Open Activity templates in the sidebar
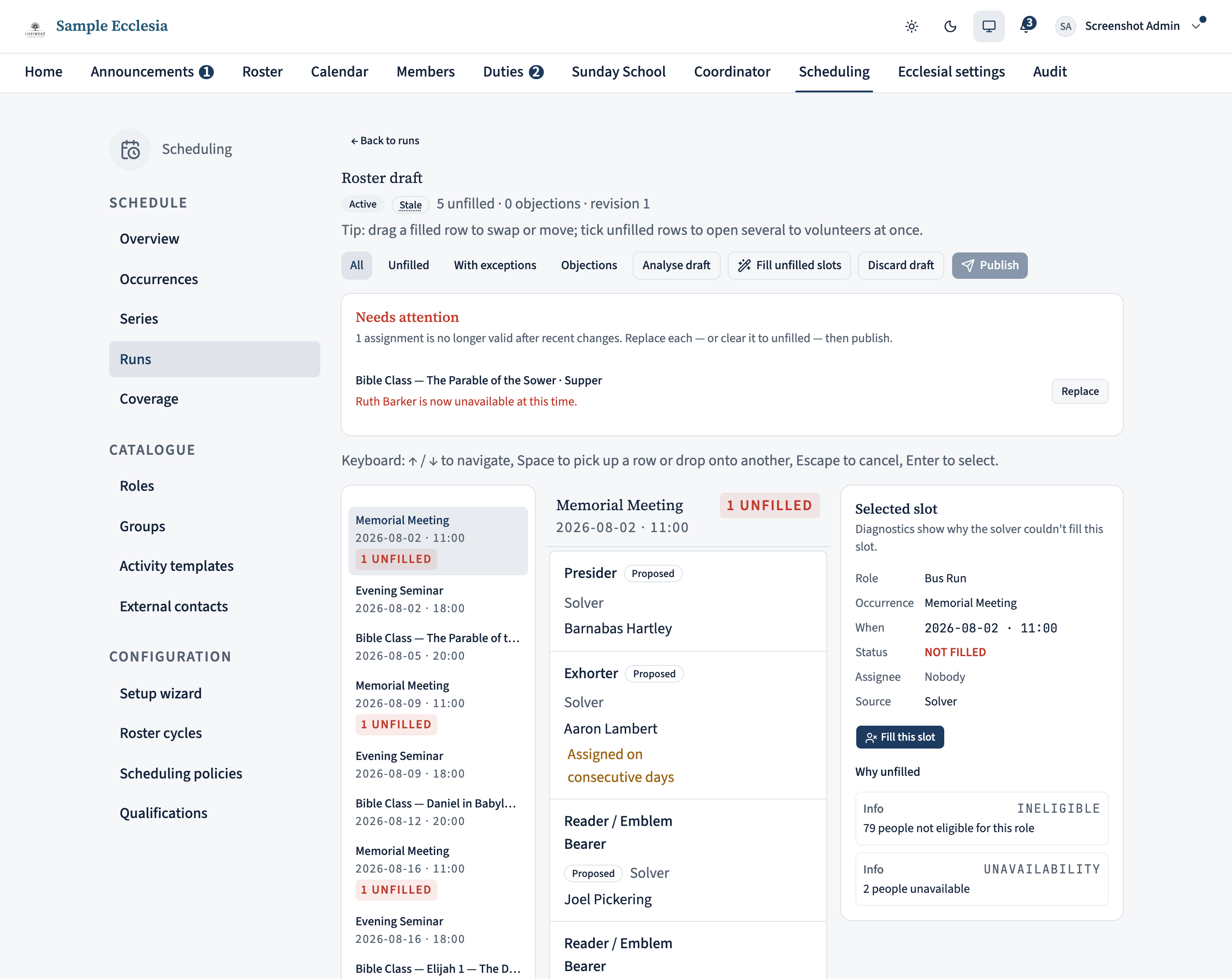The height and width of the screenshot is (979, 1232). (214, 566)
